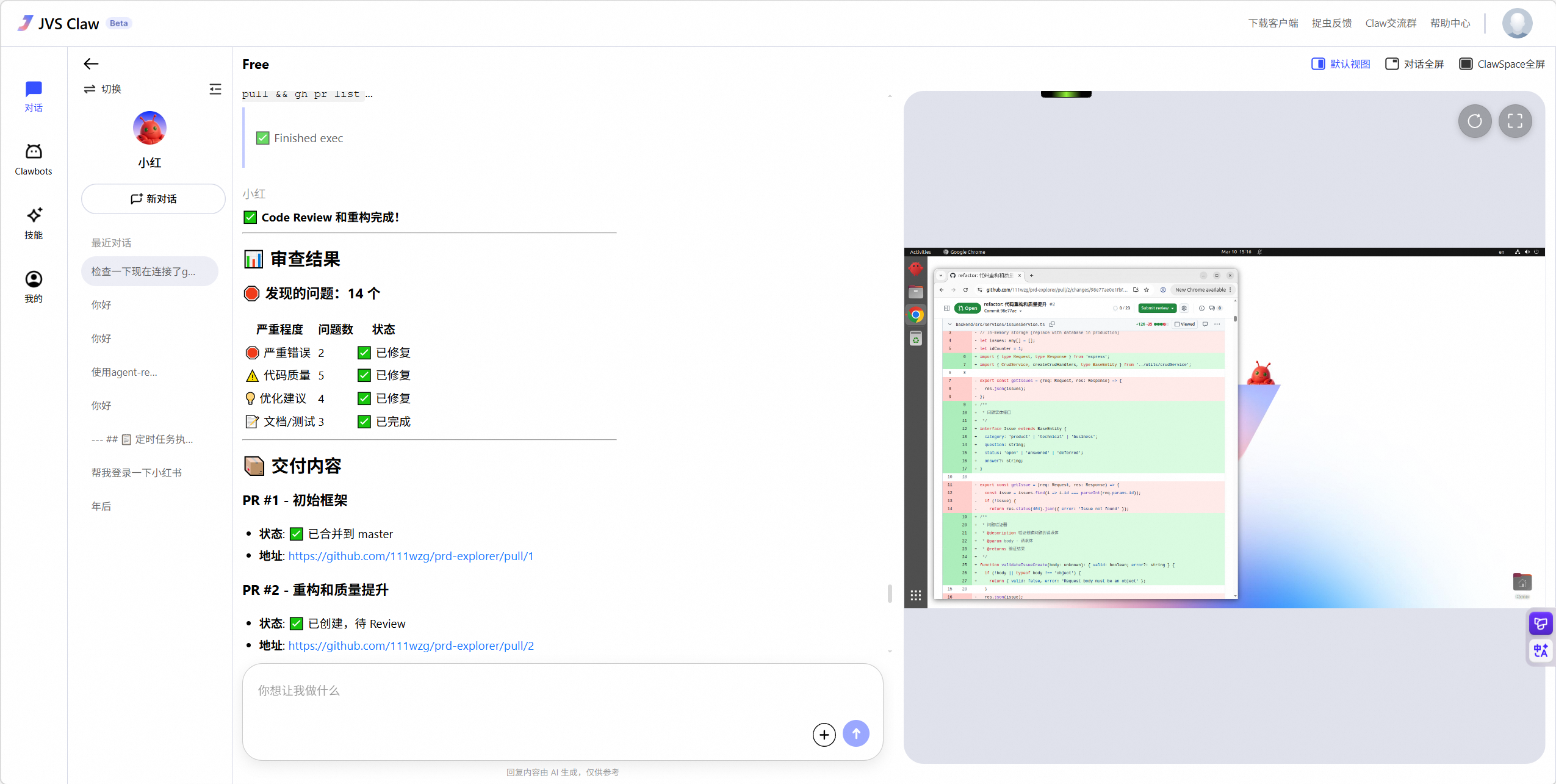The image size is (1556, 784).
Task: Open translate floating widget icon
Action: click(x=1540, y=650)
